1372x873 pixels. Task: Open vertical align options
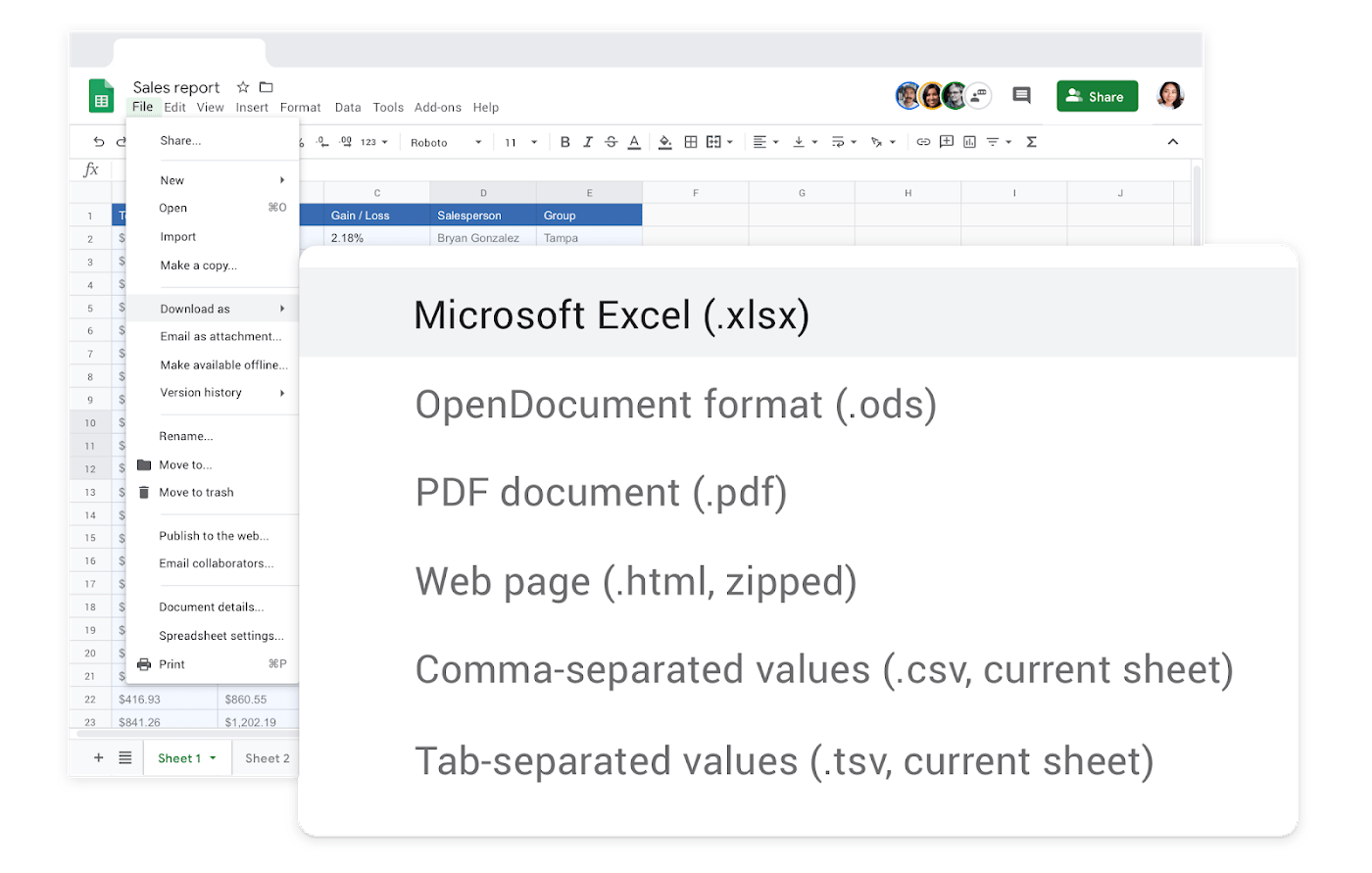805,142
